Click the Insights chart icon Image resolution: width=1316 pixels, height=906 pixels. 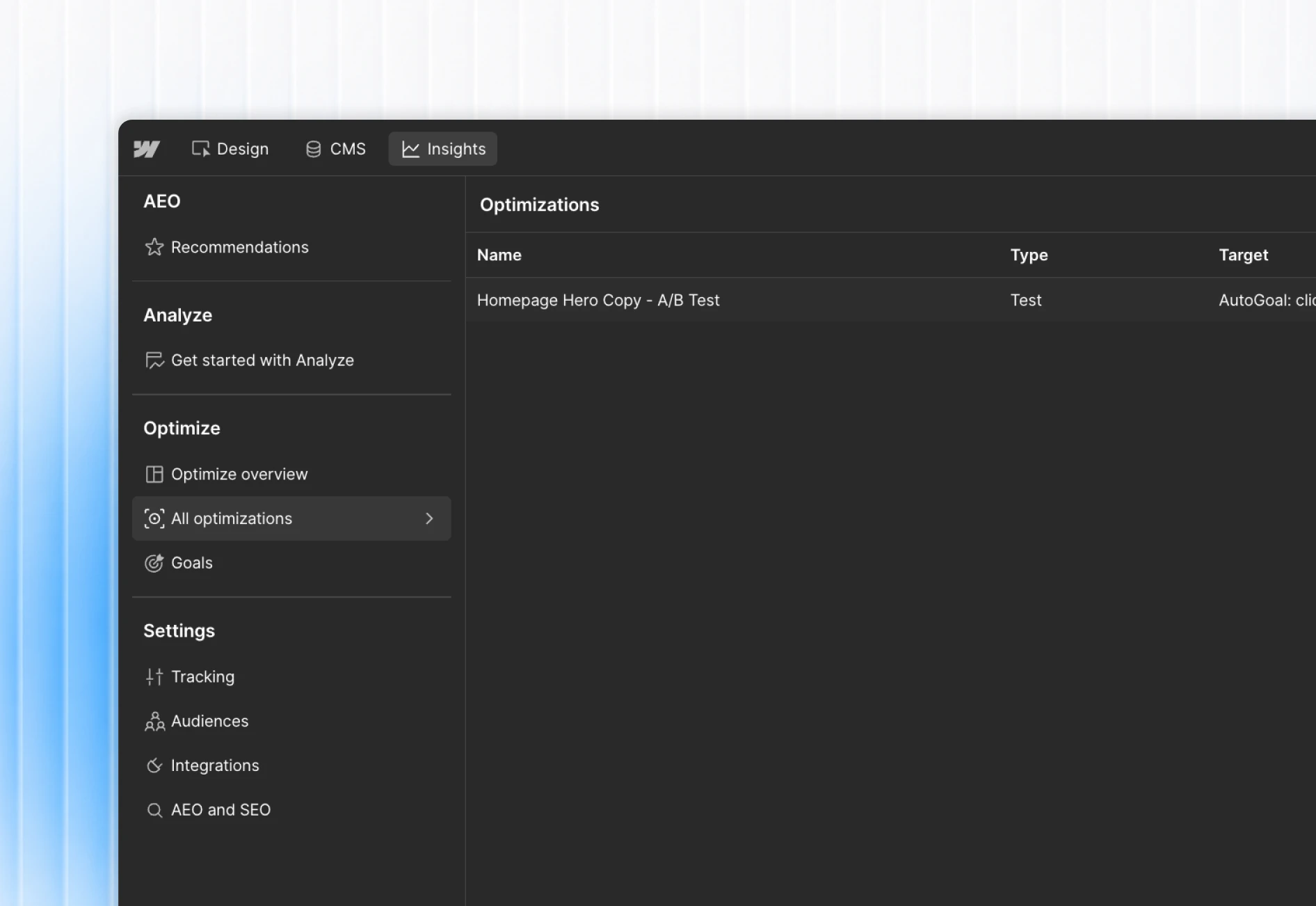coord(410,149)
